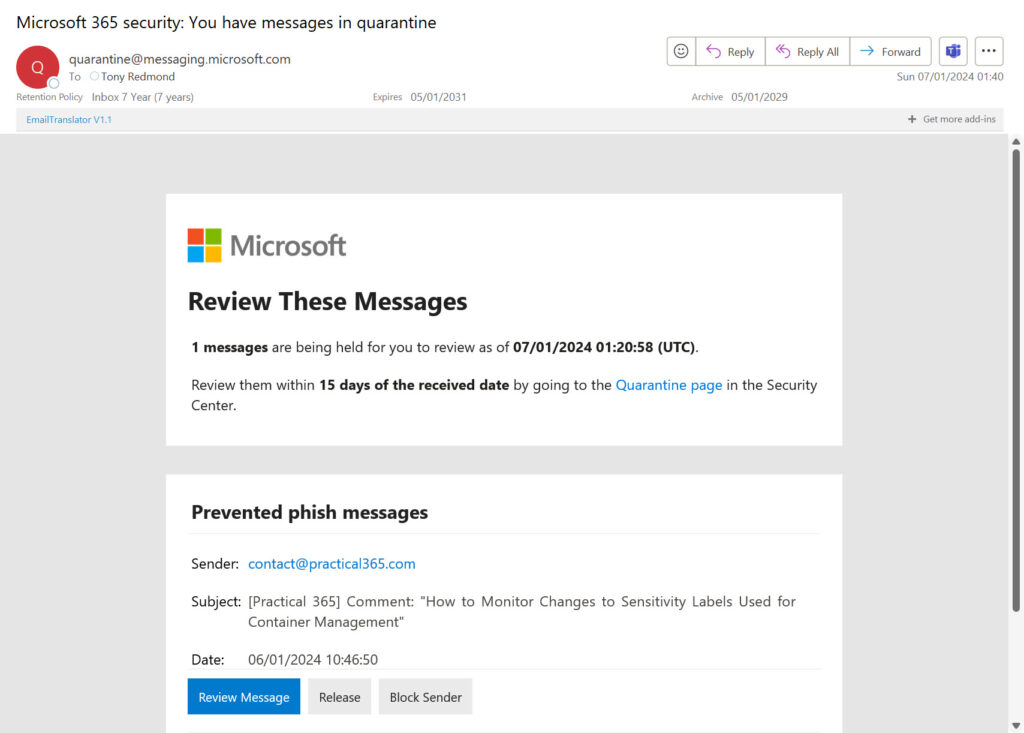Click the Microsoft logo in the email
1024x733 pixels.
point(266,246)
